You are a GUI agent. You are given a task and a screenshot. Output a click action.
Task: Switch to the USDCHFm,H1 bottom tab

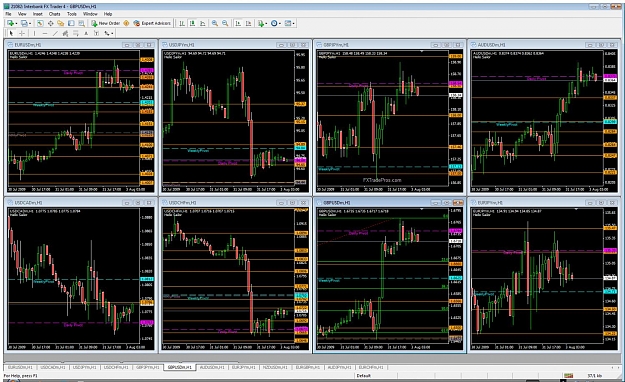116,367
